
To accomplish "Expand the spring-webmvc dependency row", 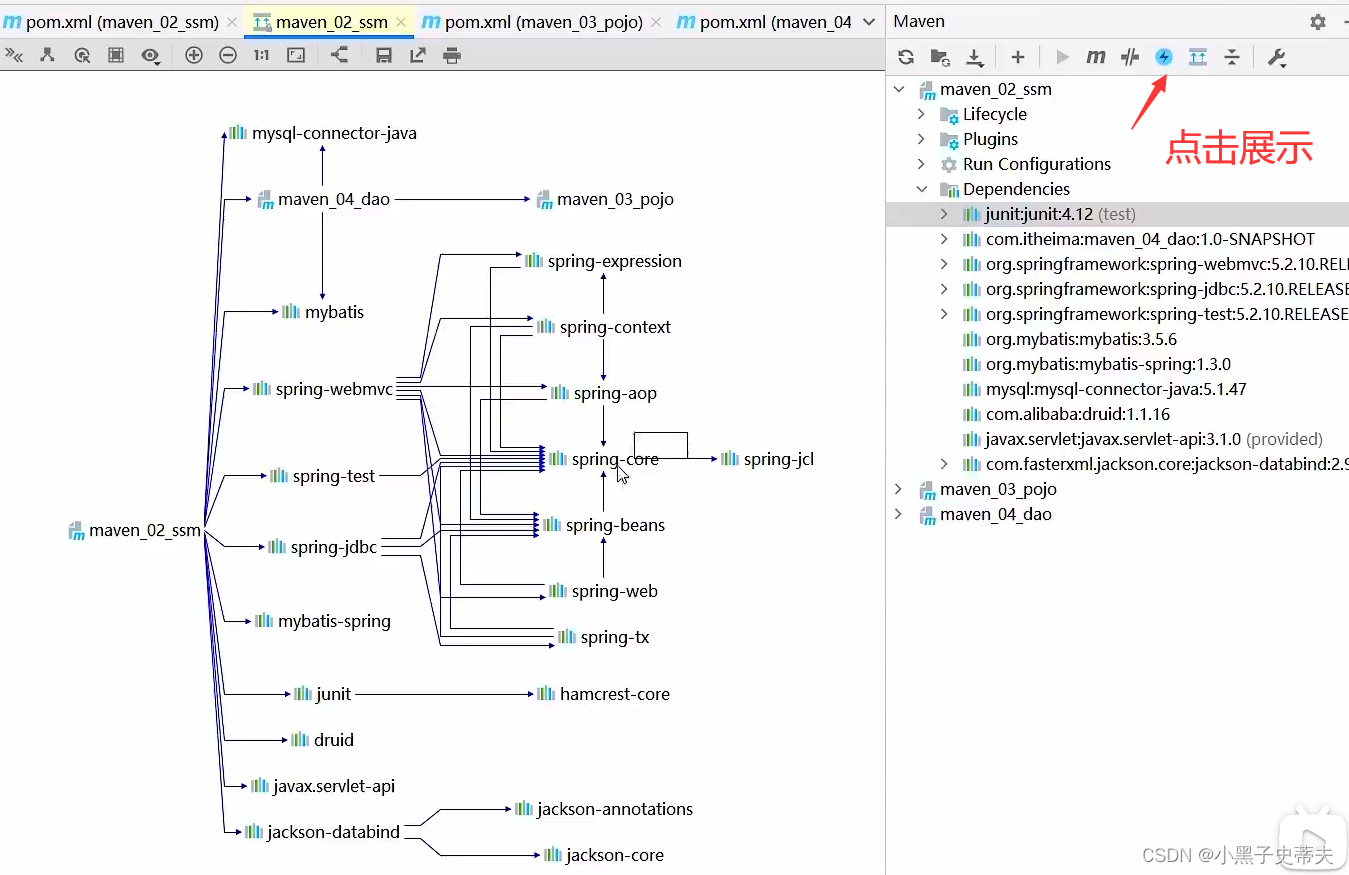I will click(x=944, y=264).
